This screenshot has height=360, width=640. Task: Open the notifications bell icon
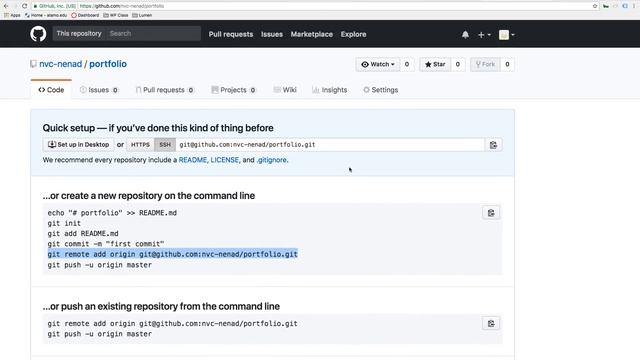pyautogui.click(x=465, y=35)
